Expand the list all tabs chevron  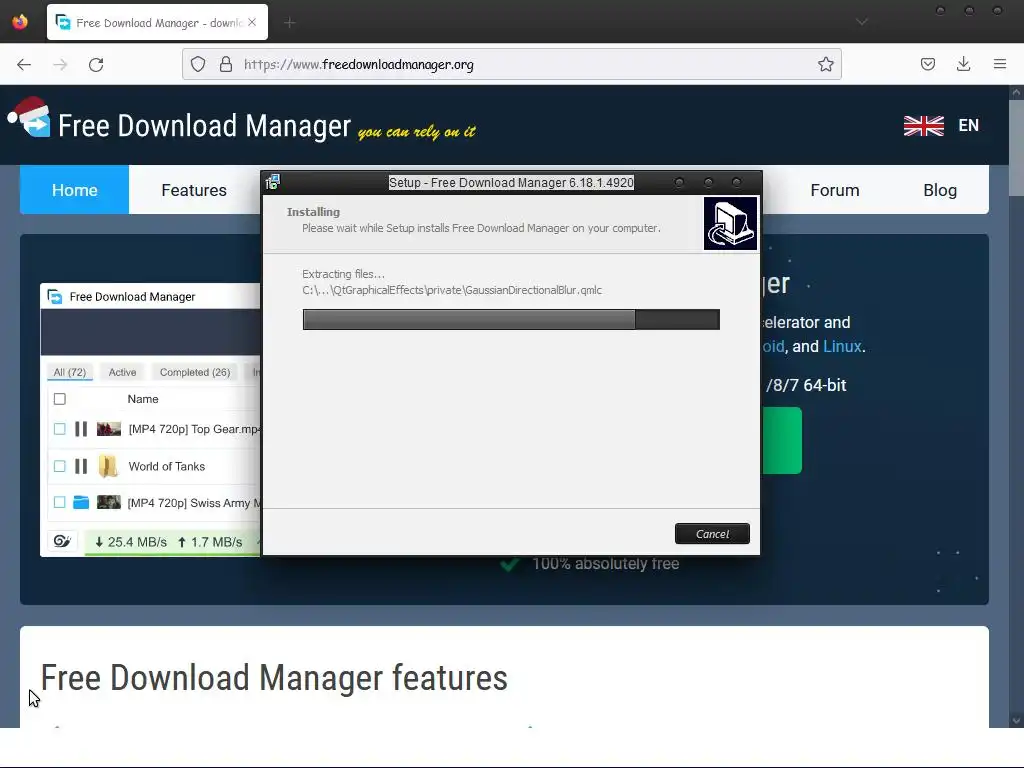coord(862,22)
